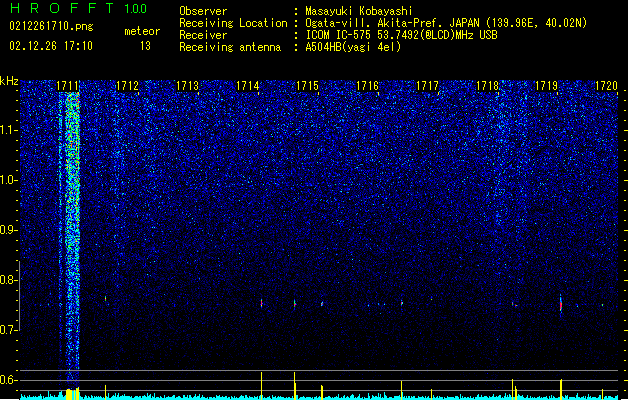The width and height of the screenshot is (629, 400).
Task: Click the 0.7 kHz frequency label
Action: [x=9, y=330]
